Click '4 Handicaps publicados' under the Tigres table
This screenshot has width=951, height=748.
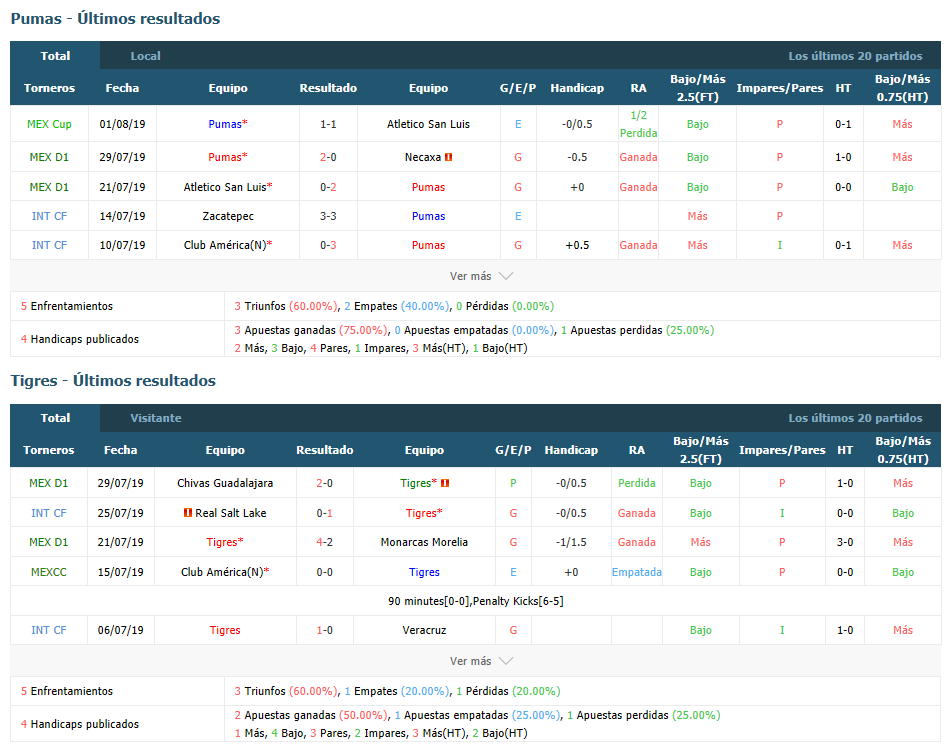(x=79, y=724)
